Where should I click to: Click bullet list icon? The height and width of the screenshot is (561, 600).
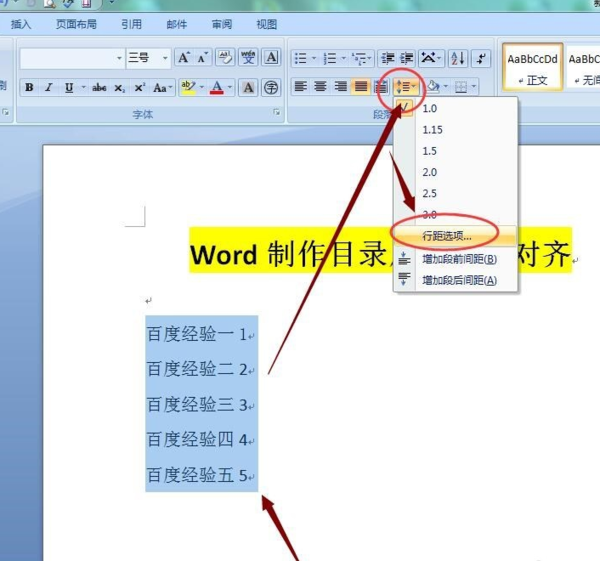[301, 58]
